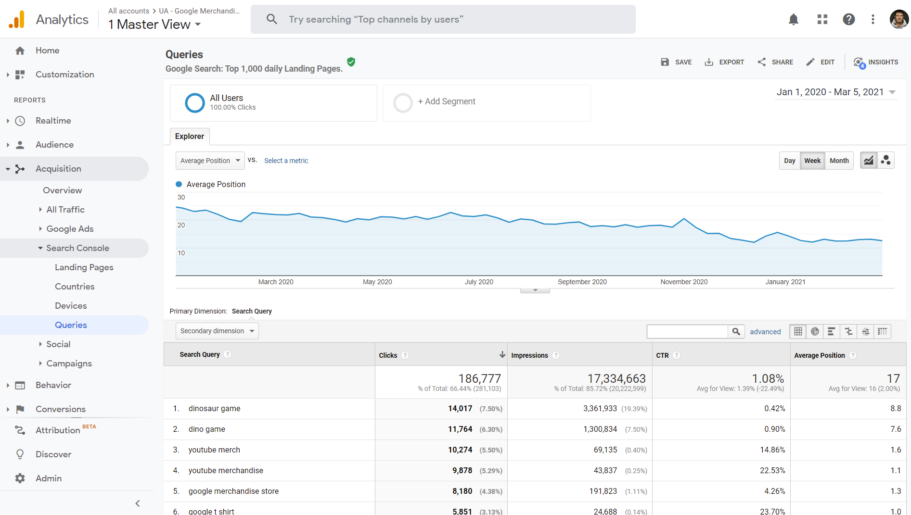
Task: Open the user account avatar
Action: point(899,19)
